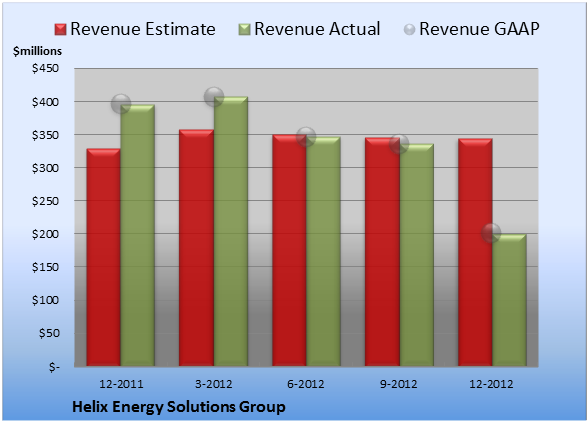Click the "$100" axis value

click(x=45, y=300)
